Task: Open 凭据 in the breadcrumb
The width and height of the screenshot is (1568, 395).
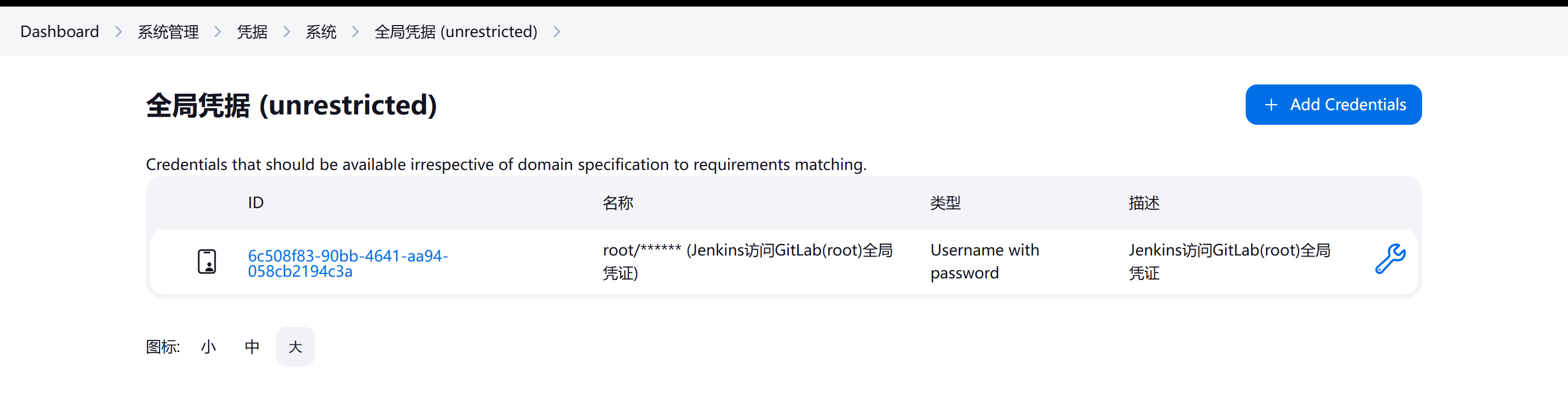Action: 252,32
